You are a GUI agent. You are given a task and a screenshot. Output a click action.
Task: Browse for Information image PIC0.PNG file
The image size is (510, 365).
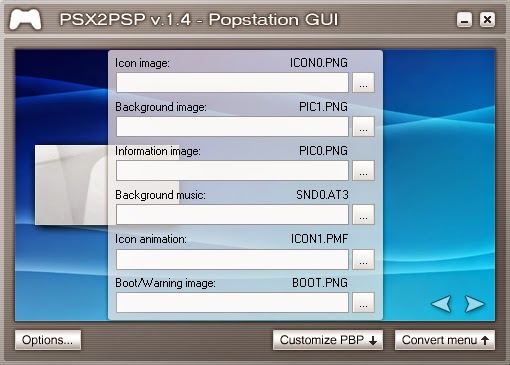point(363,170)
